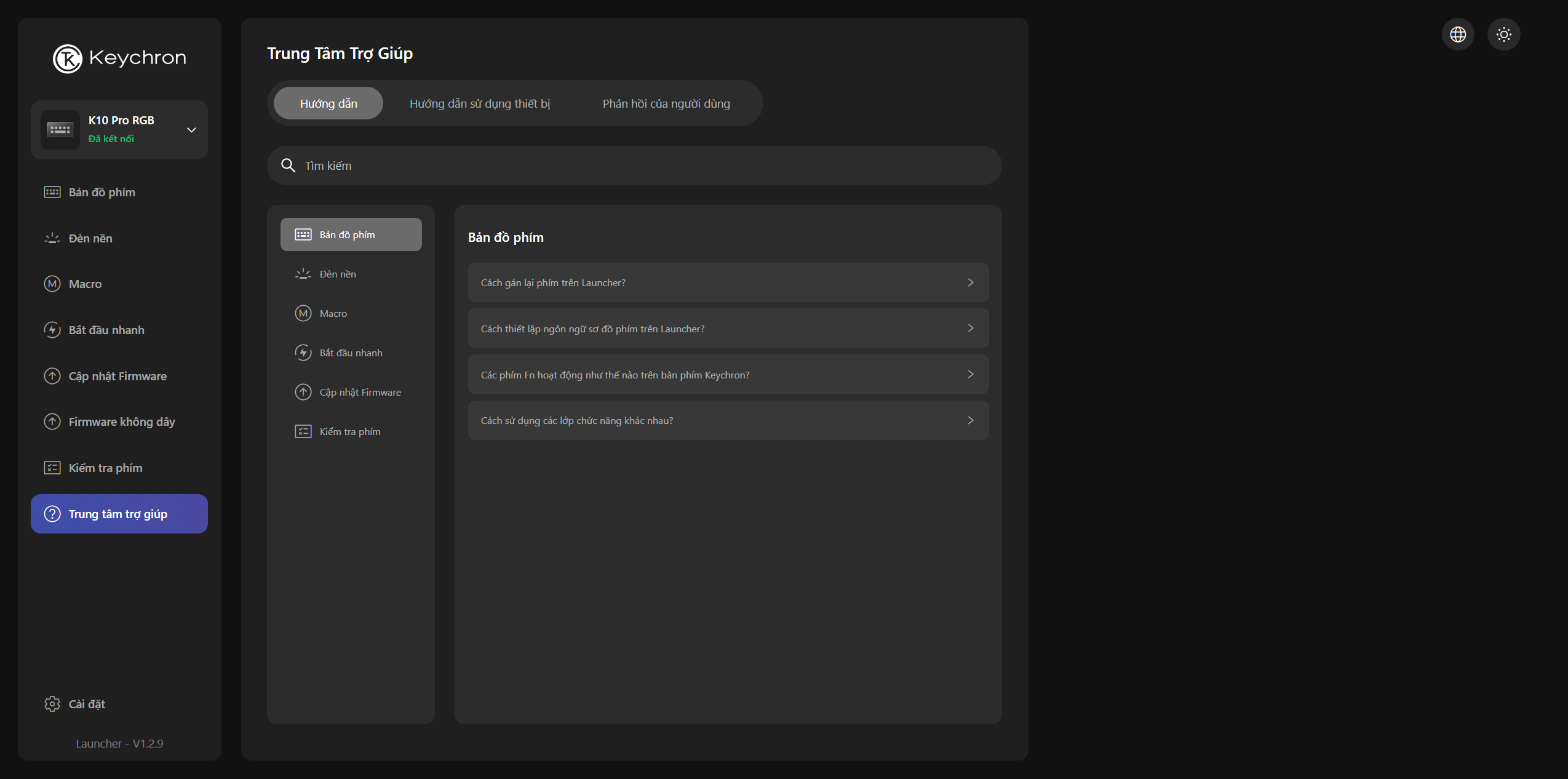Open Đèn nền in left sidebar
Image resolution: width=1568 pixels, height=779 pixels.
[90, 238]
